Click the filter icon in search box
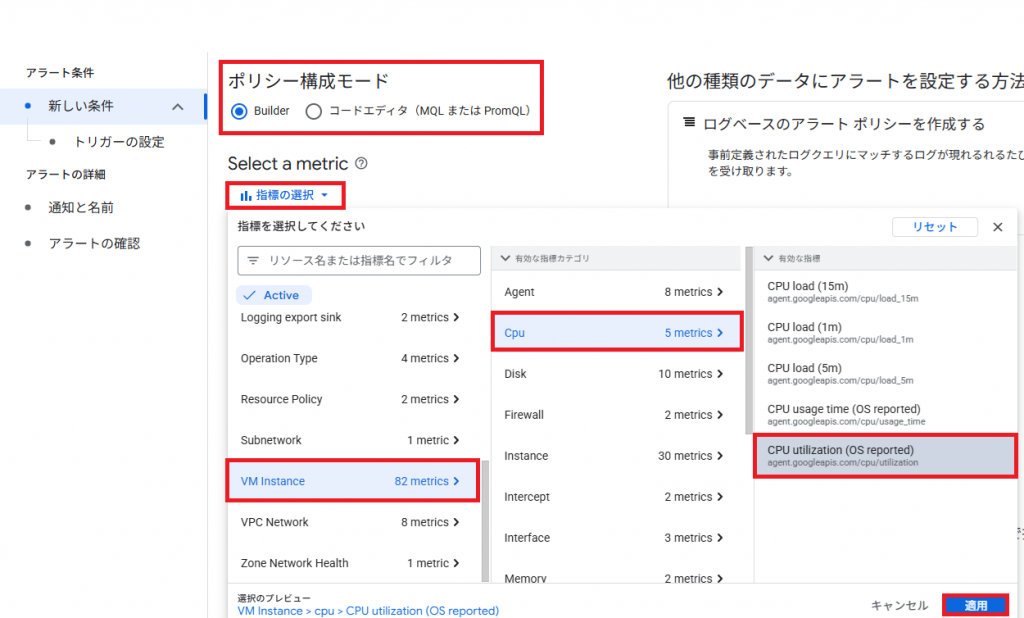The width and height of the screenshot is (1024, 618). click(x=253, y=260)
